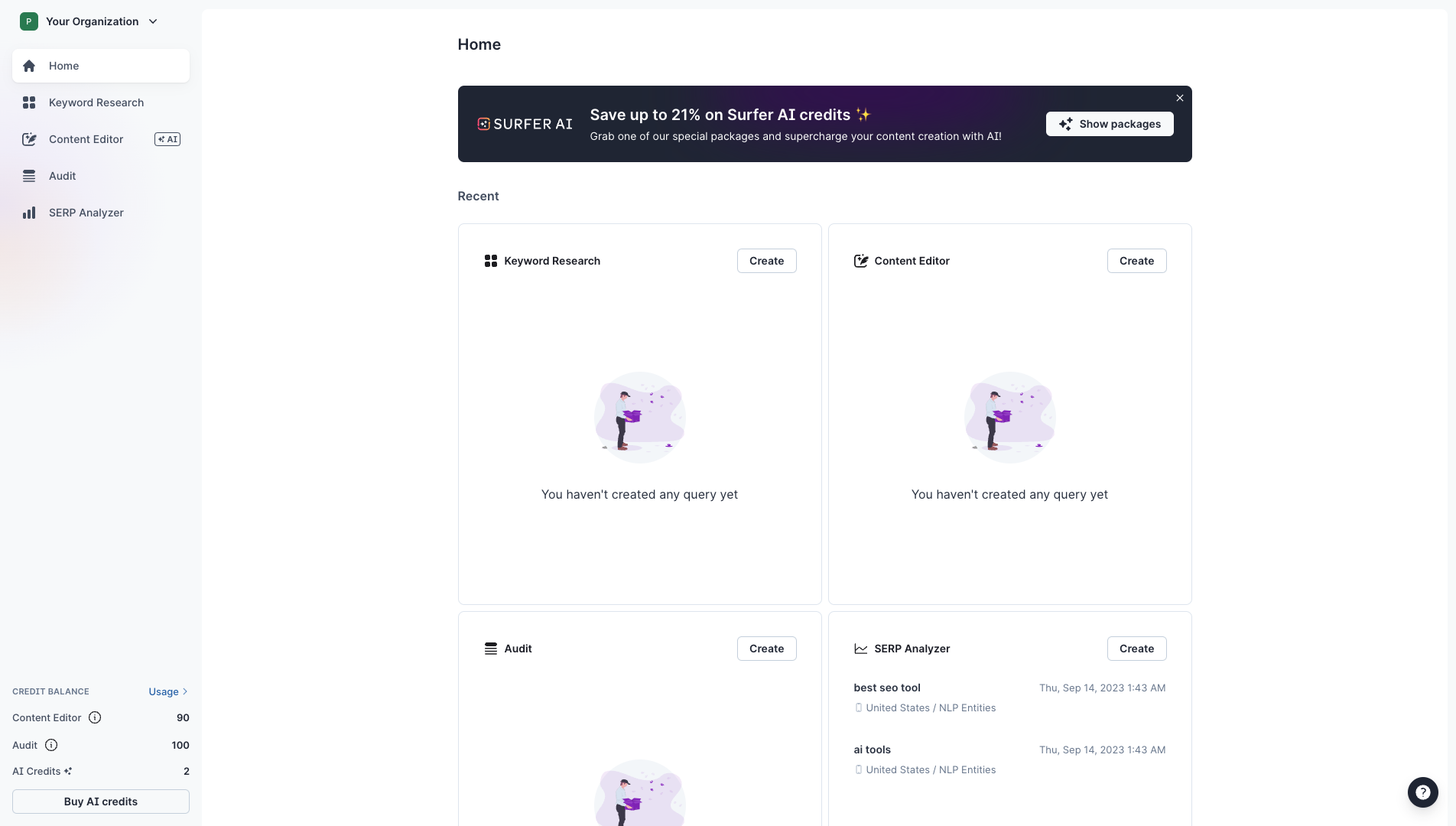Viewport: 1456px width, 826px height.
Task: Open the 'best seo tool' SERP query
Action: [887, 688]
